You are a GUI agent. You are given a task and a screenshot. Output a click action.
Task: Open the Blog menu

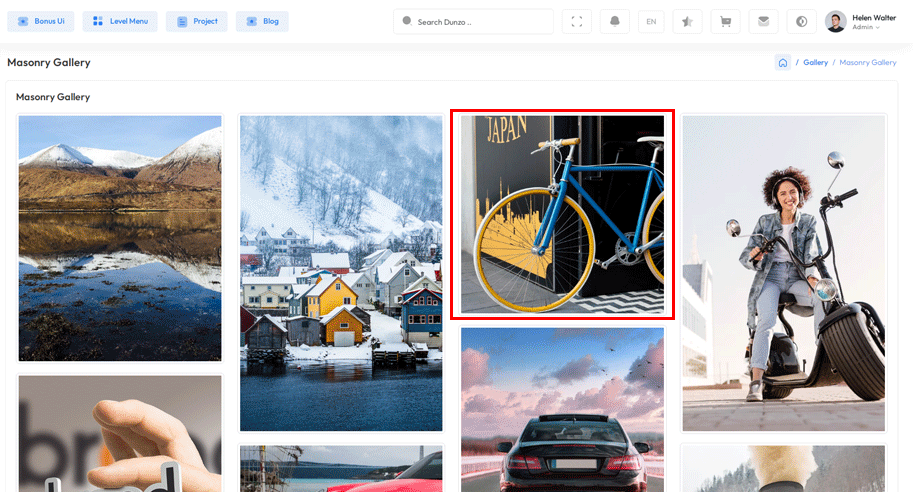(x=262, y=21)
